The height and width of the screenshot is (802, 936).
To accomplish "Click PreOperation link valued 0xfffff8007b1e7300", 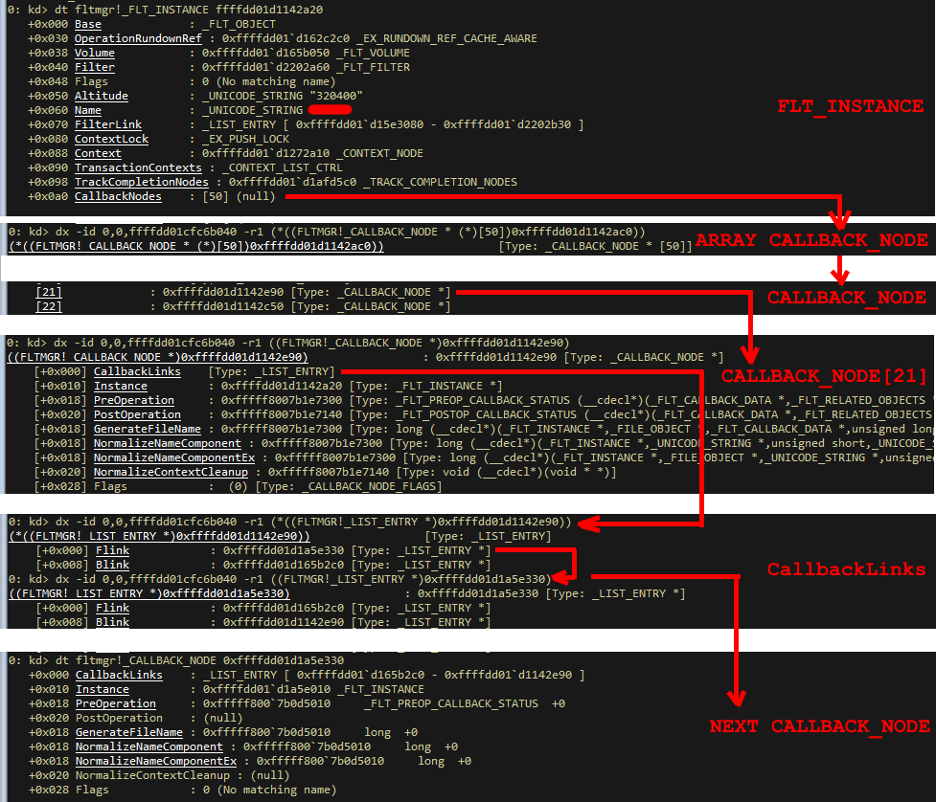I will [x=134, y=400].
